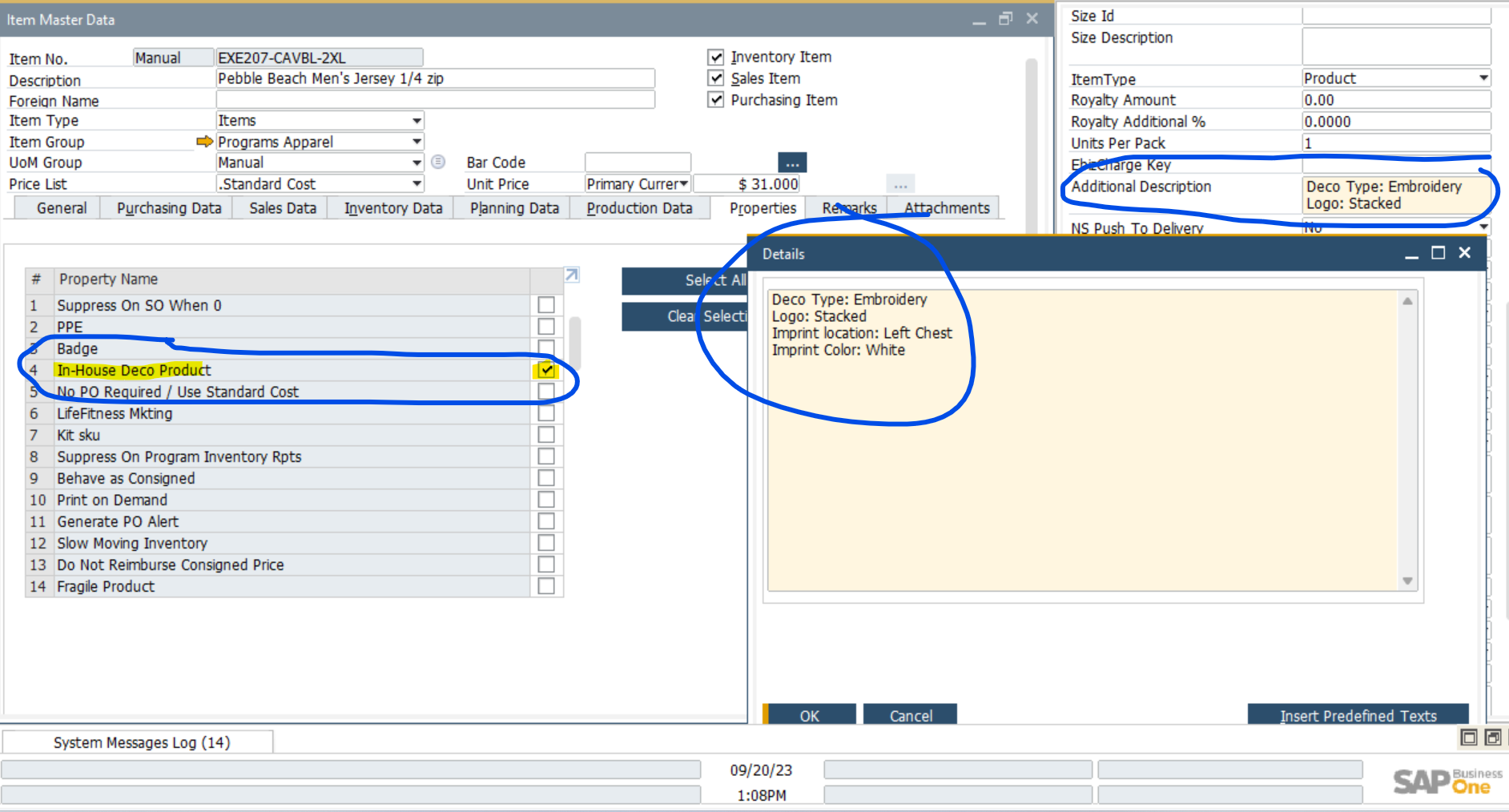
Task: Switch to the Production Data tab
Action: pyautogui.click(x=639, y=208)
